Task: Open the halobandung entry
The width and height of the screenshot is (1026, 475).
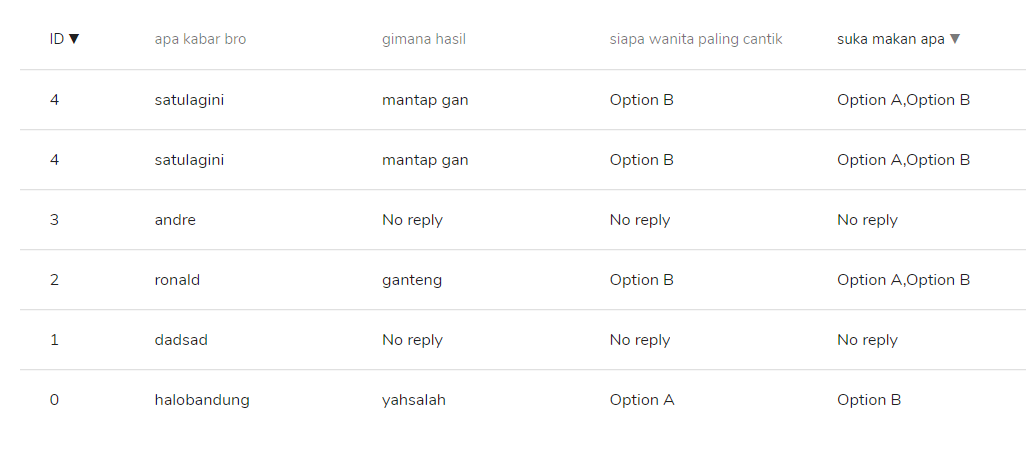Action: [202, 400]
